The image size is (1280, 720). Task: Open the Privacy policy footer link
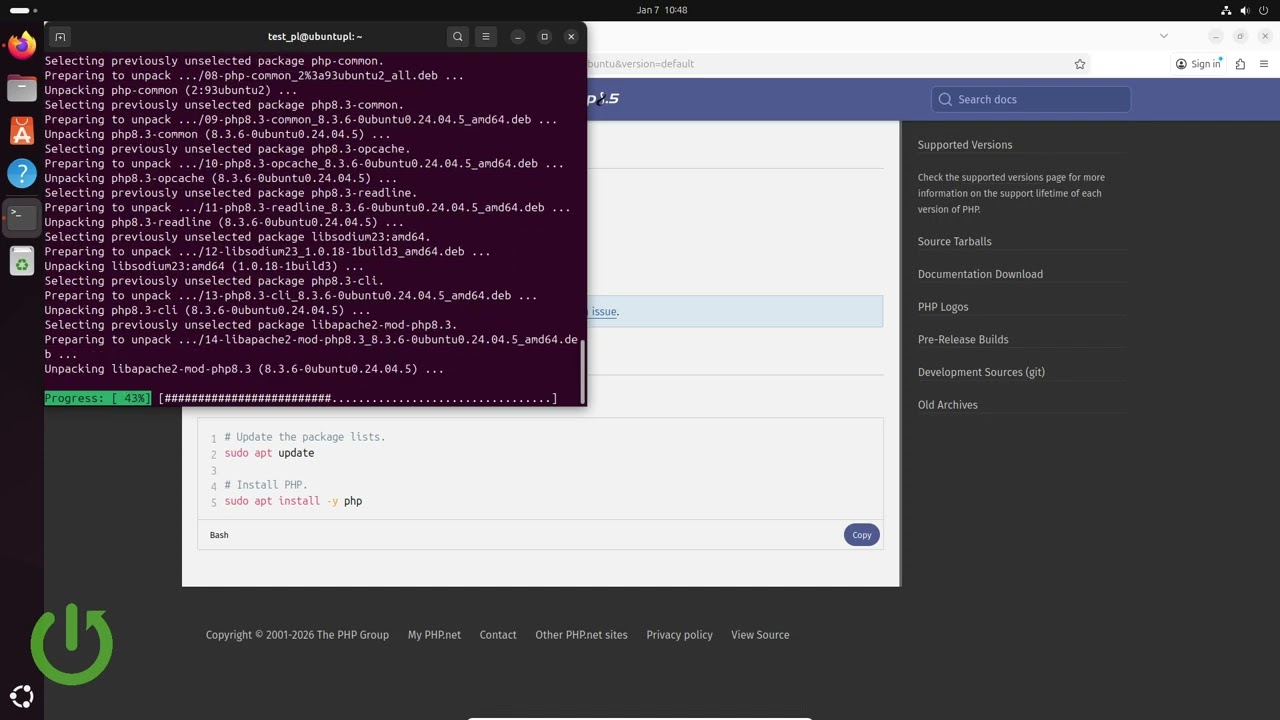(x=679, y=635)
